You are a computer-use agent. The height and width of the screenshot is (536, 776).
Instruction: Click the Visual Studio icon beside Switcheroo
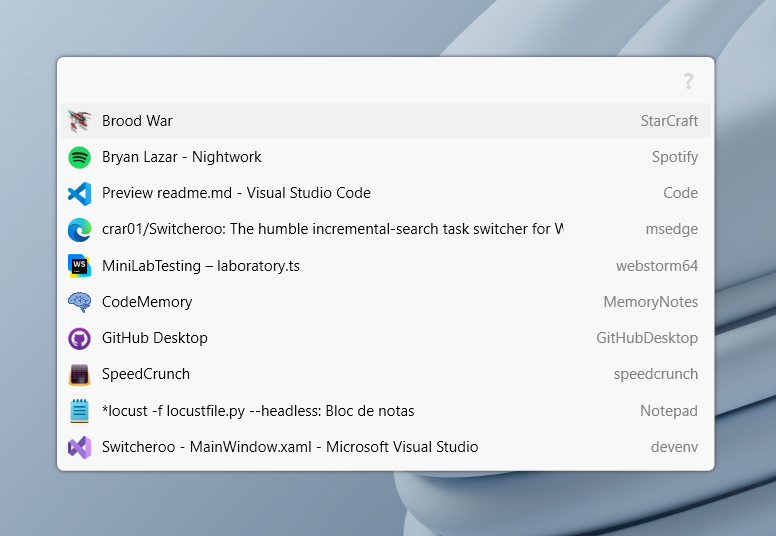click(79, 447)
